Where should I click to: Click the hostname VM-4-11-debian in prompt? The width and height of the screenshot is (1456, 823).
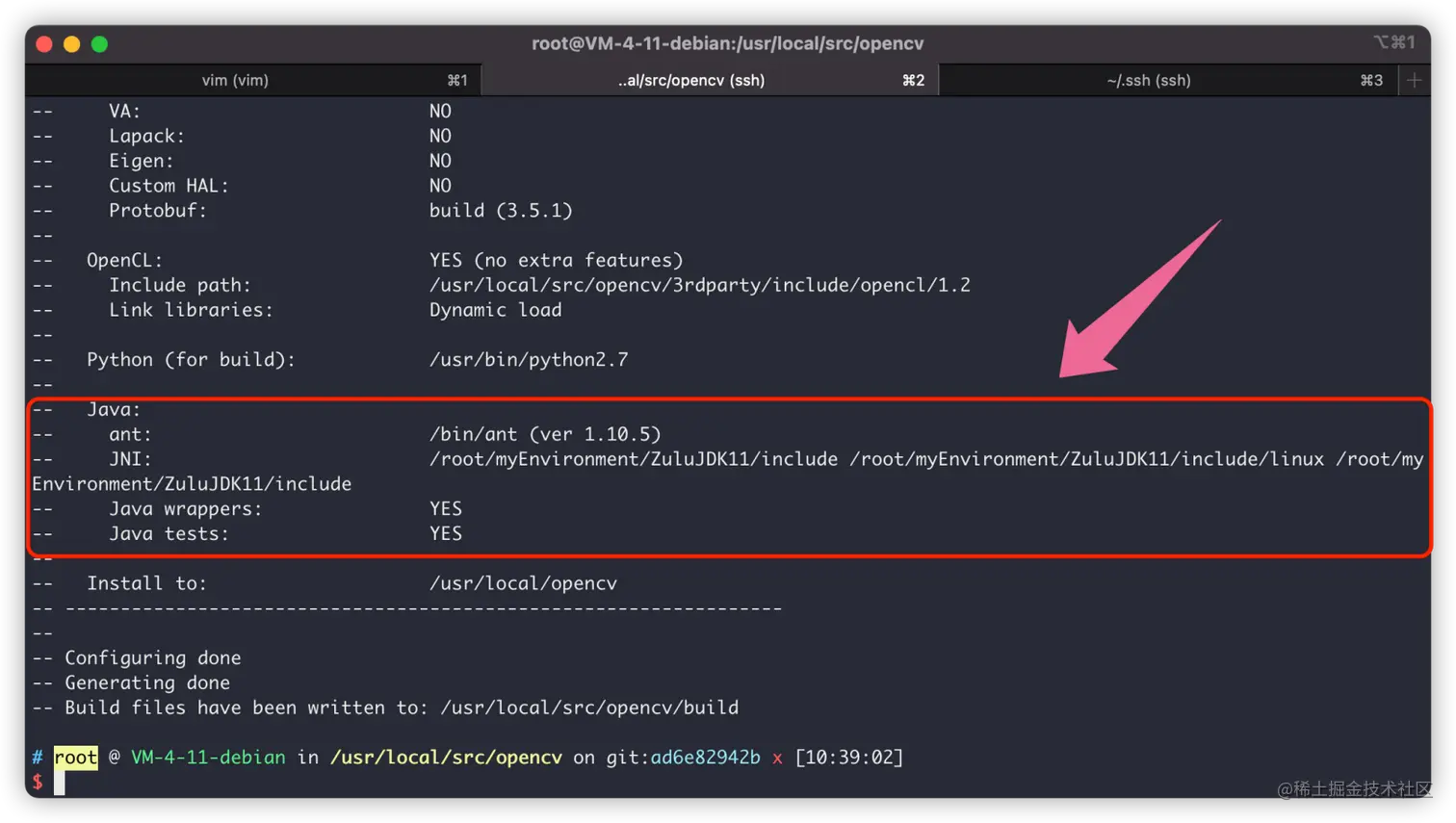point(208,758)
